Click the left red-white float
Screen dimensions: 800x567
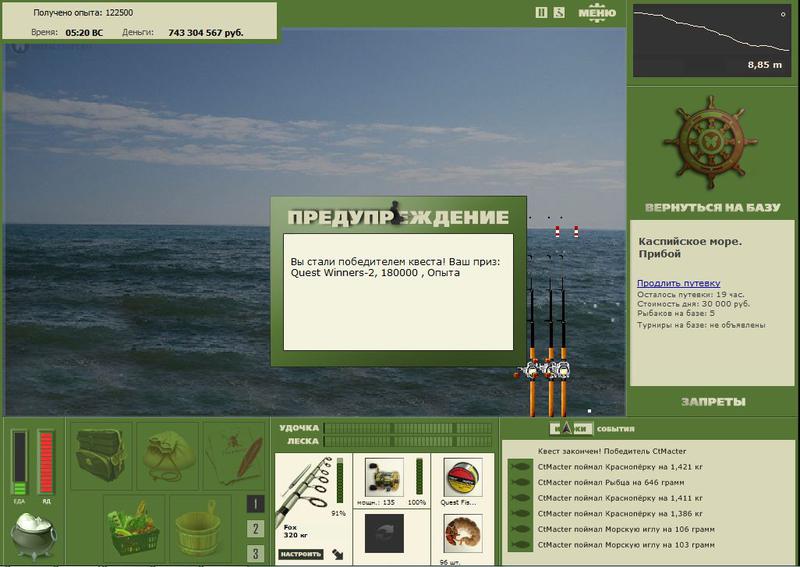pos(557,231)
